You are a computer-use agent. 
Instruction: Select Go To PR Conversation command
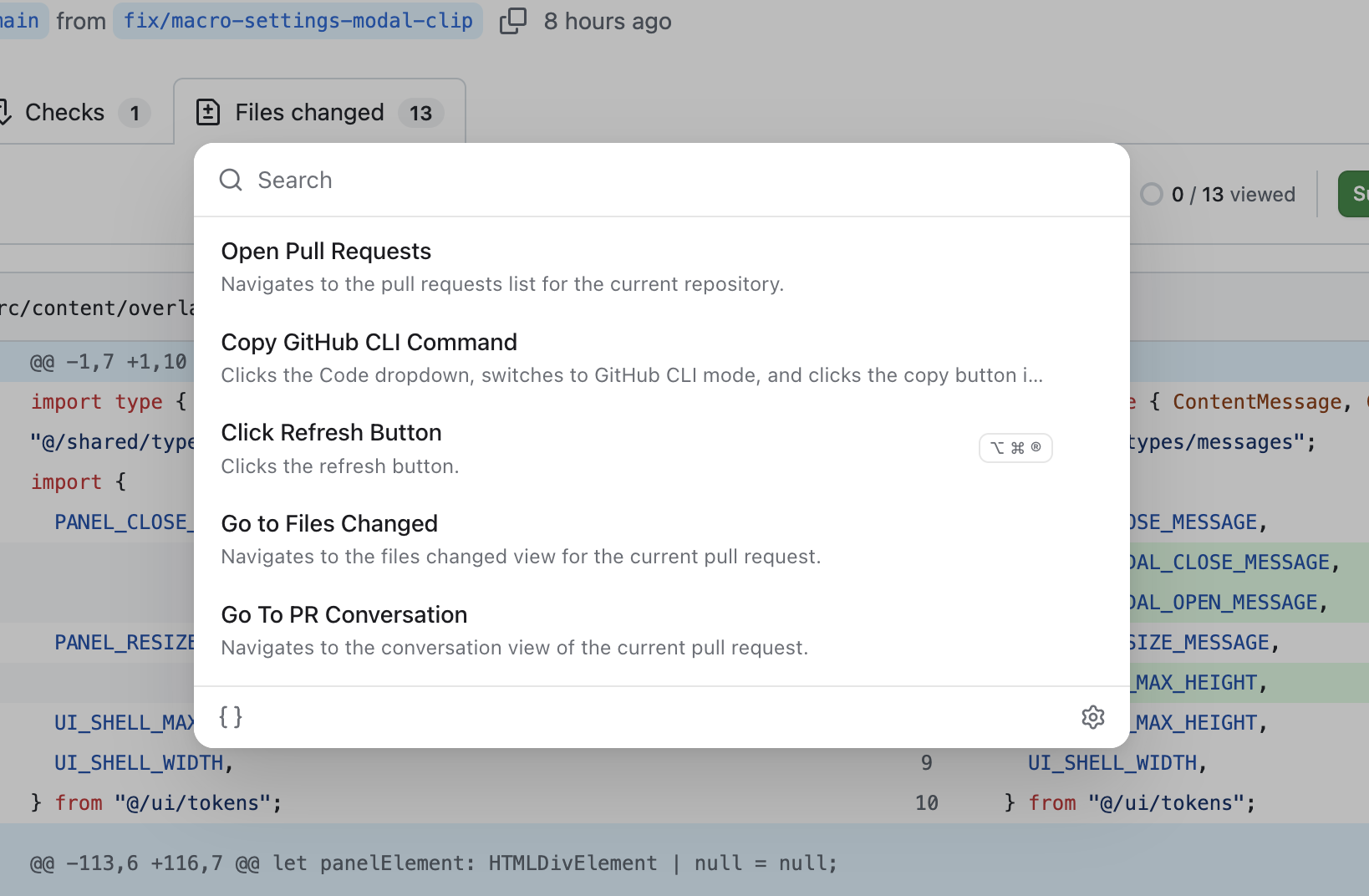[662, 630]
